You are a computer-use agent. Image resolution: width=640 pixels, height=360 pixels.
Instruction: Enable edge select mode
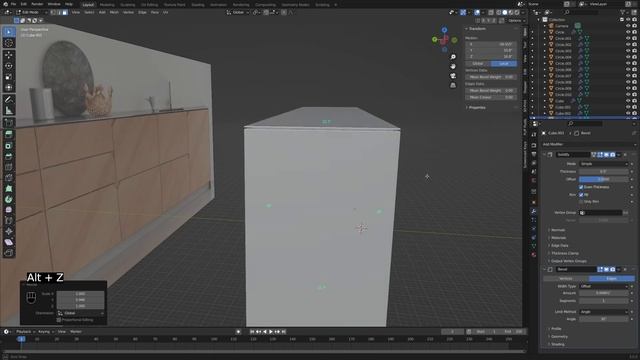tap(59, 12)
